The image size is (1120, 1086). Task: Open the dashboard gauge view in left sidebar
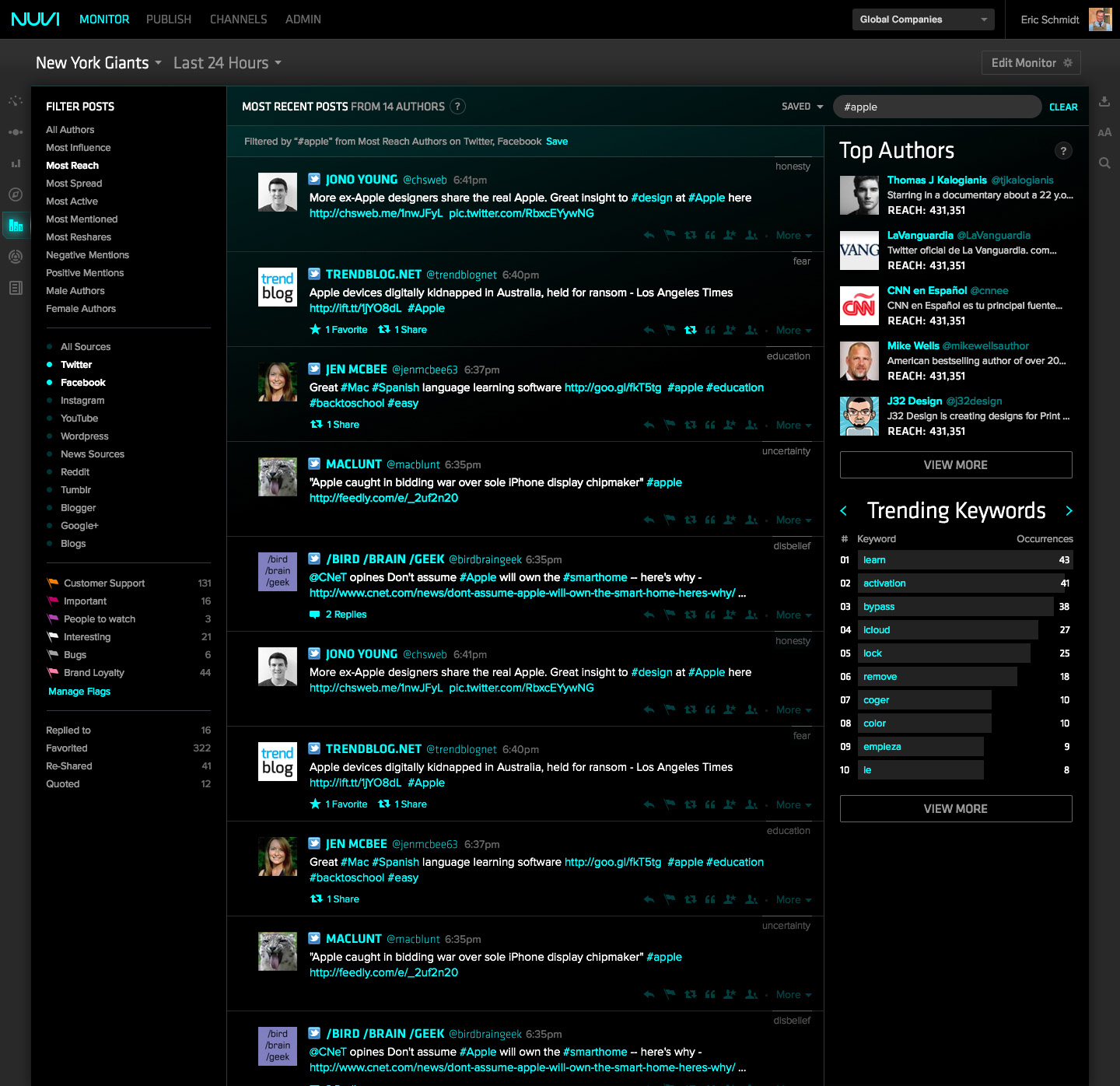click(x=16, y=101)
